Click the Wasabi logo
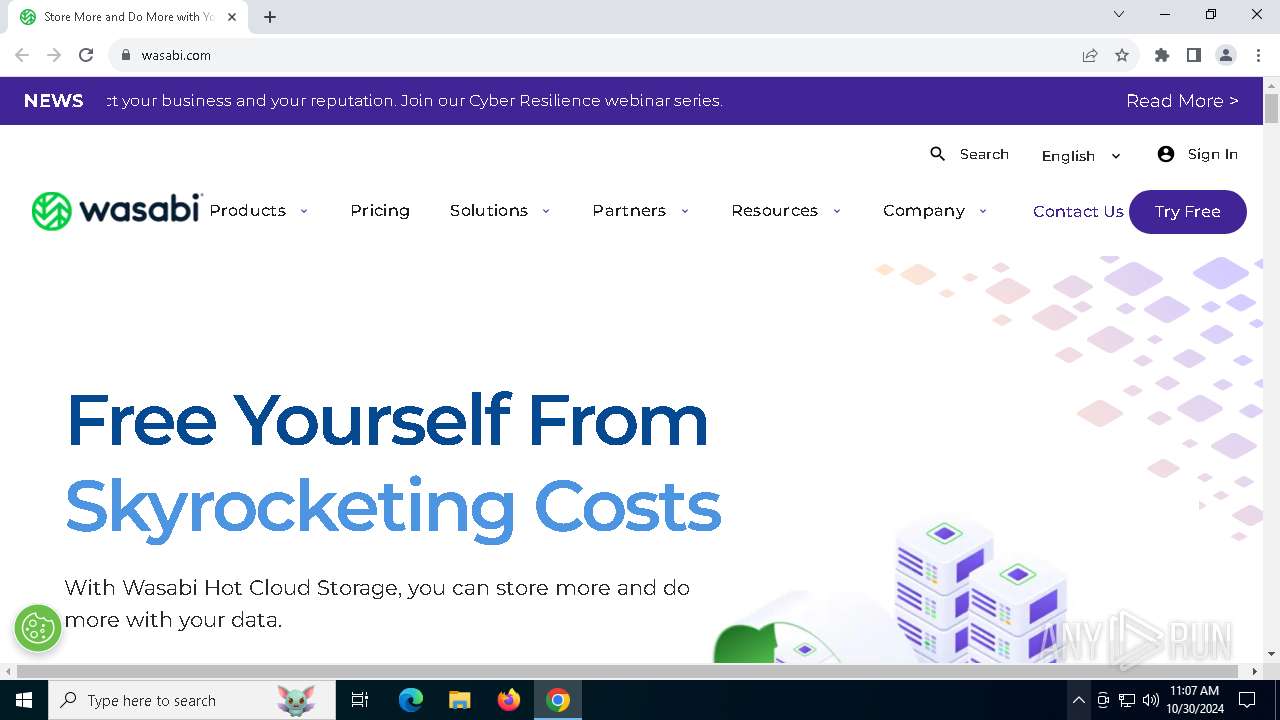 117,211
